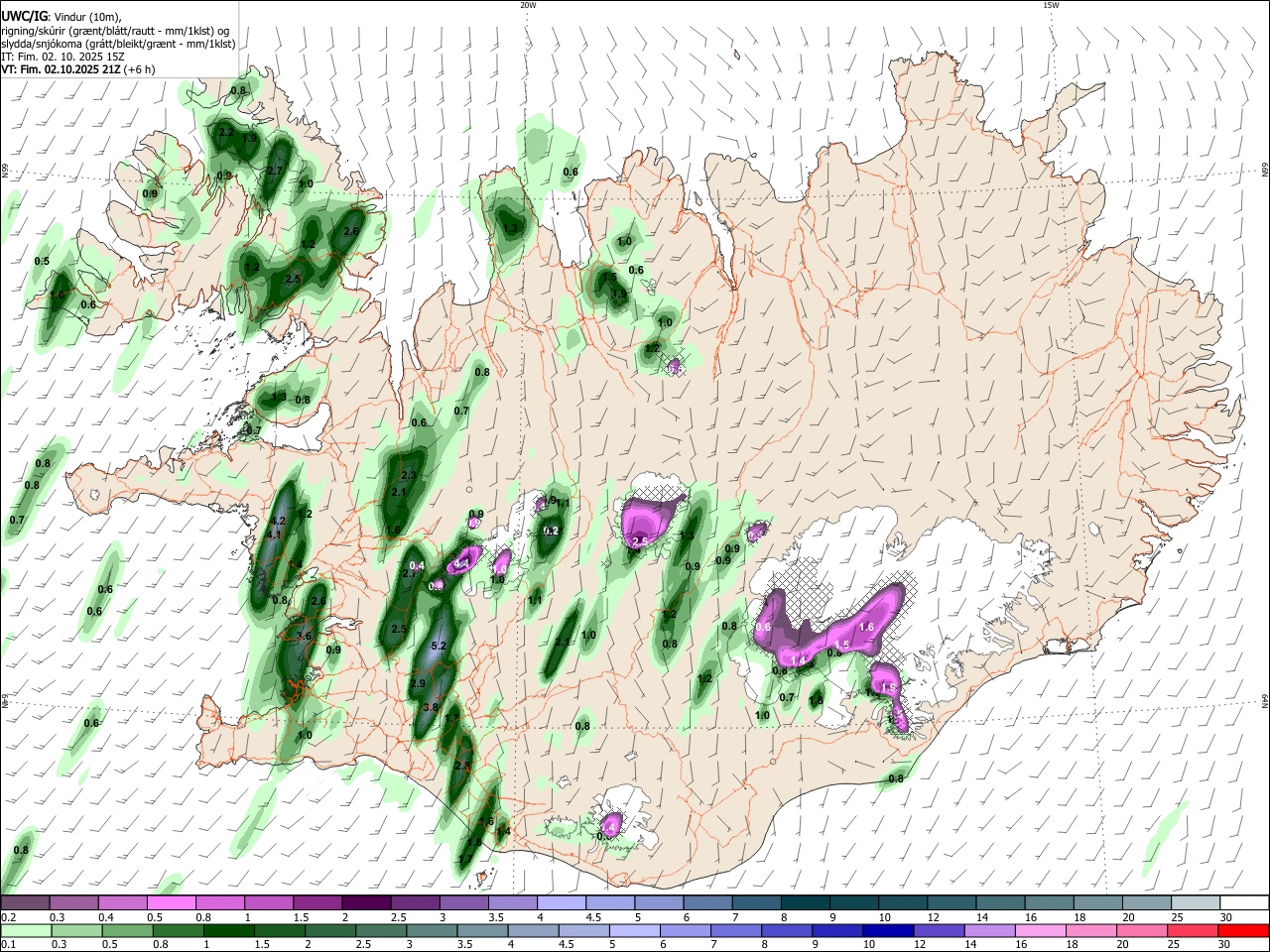
Task: Click the white snow-legend swatch labeled 30
Action: click(x=1243, y=903)
